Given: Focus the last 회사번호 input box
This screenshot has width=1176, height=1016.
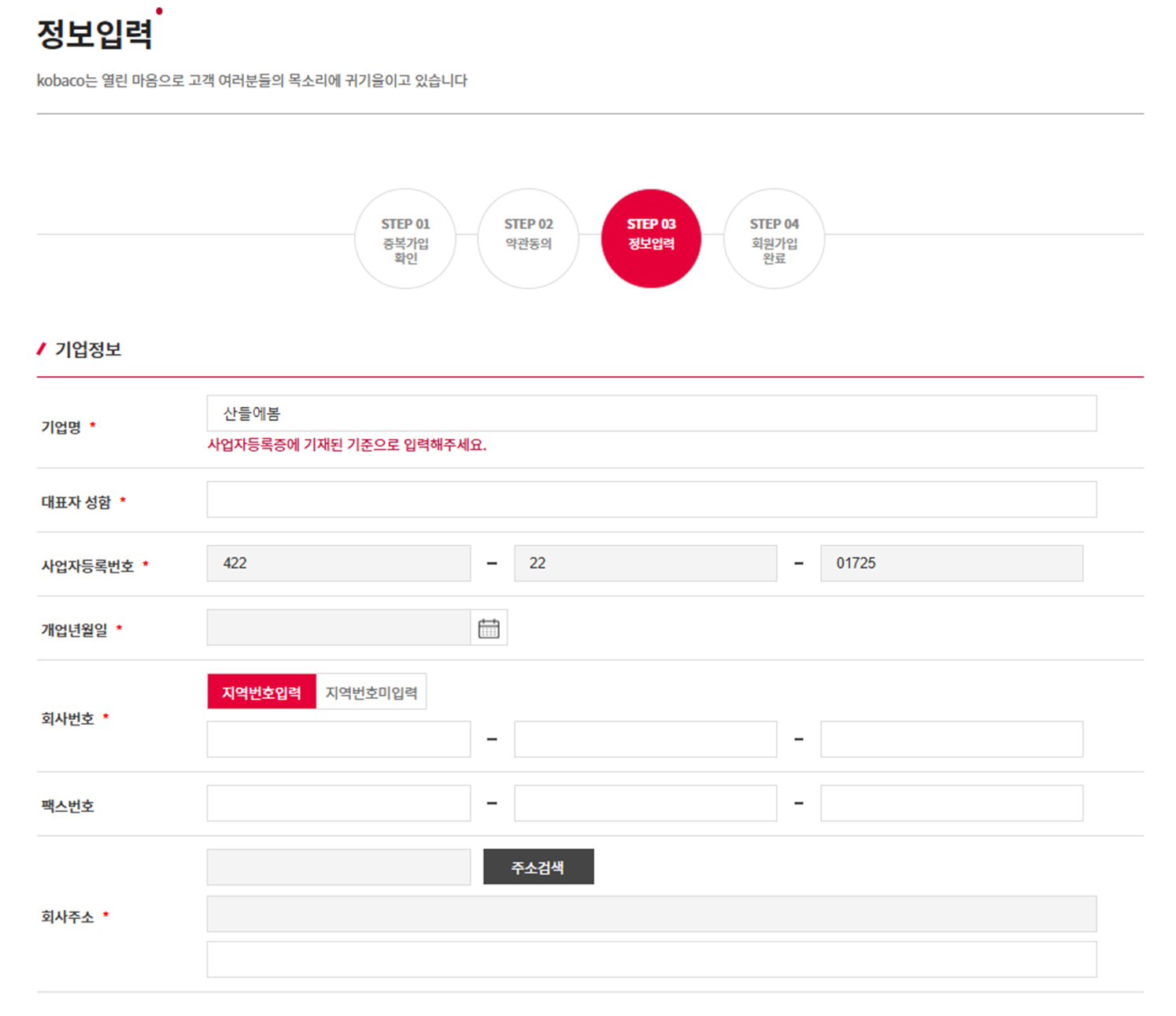Looking at the screenshot, I should point(952,739).
